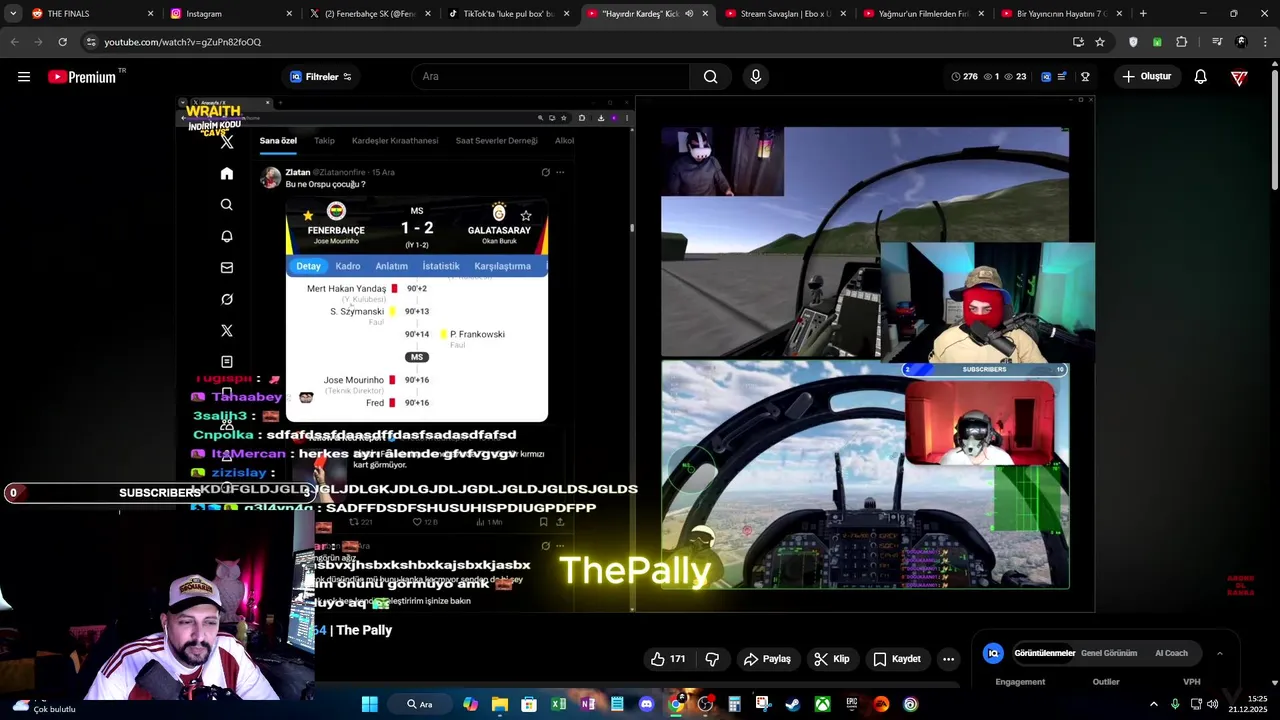Open Steam from the taskbar

[792, 704]
